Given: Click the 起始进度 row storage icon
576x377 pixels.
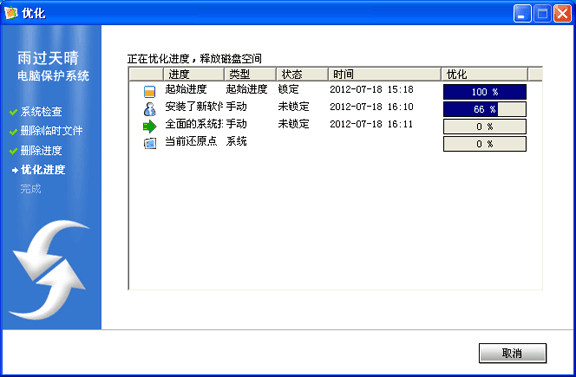Looking at the screenshot, I should click(150, 91).
